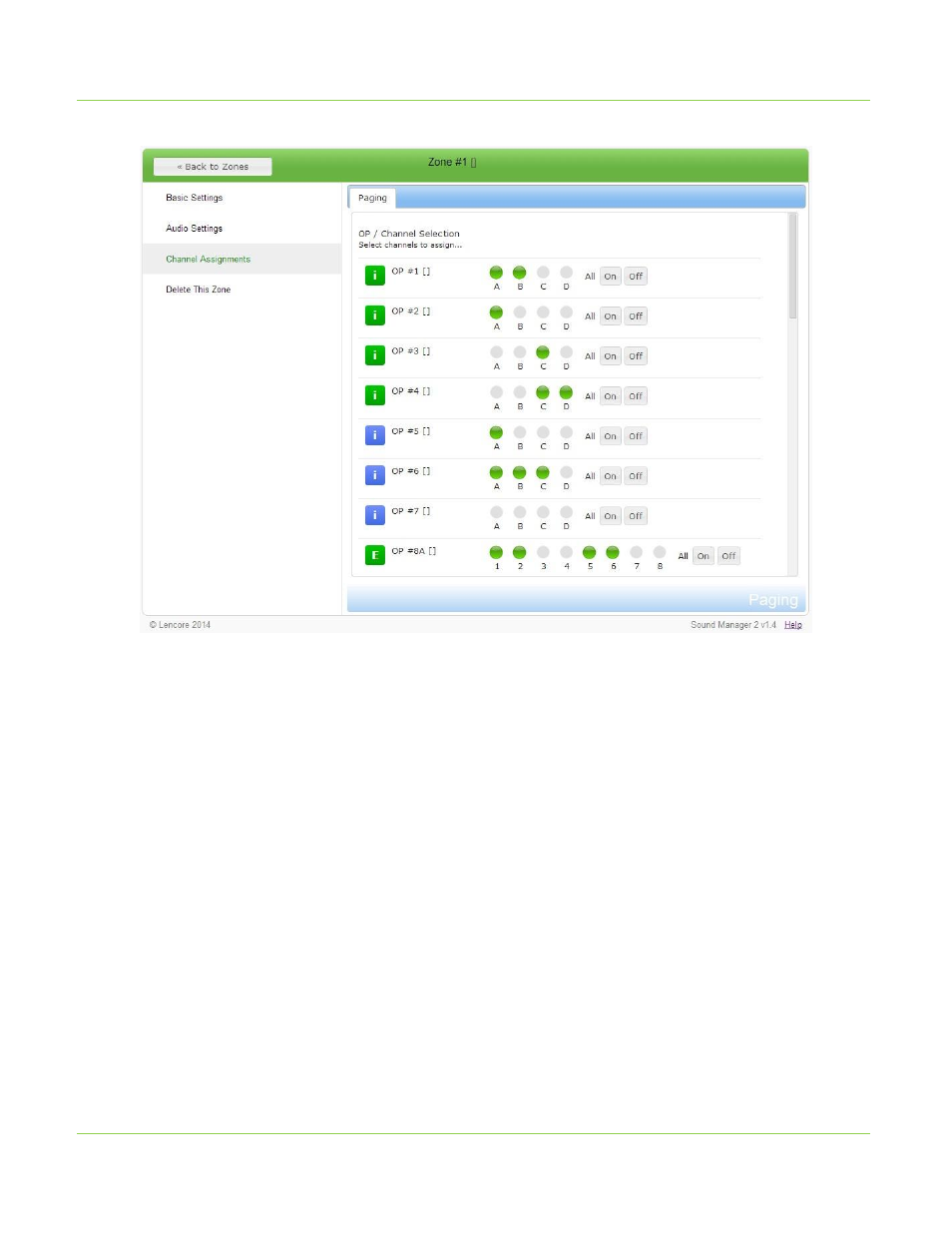The image size is (952, 1233).
Task: Turn all channels Off for OP #5
Action: (636, 436)
